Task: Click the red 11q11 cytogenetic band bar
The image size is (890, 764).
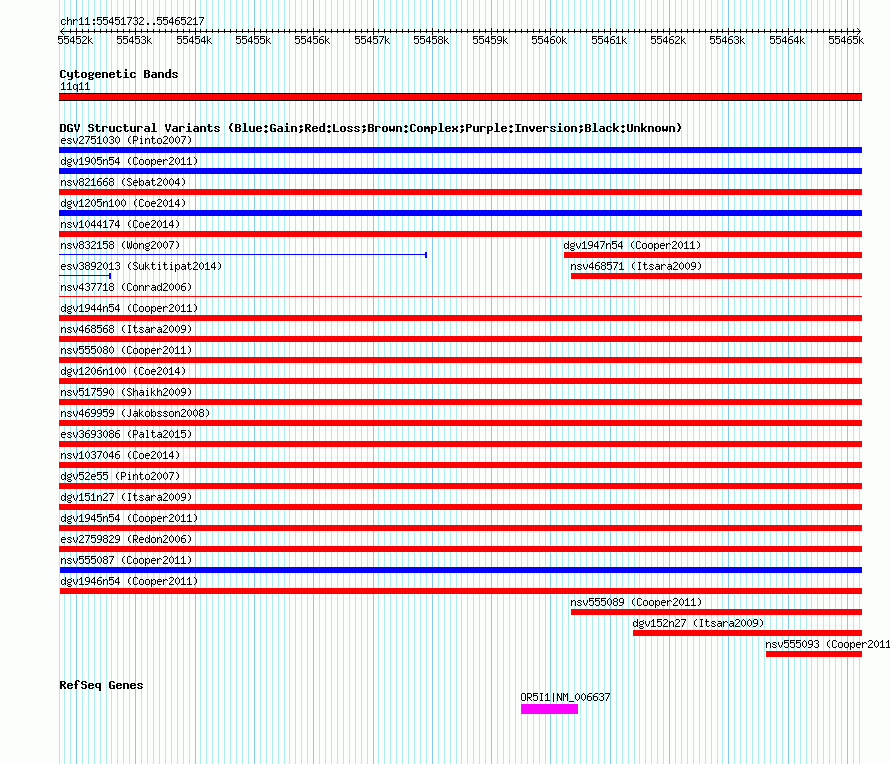Action: click(460, 97)
